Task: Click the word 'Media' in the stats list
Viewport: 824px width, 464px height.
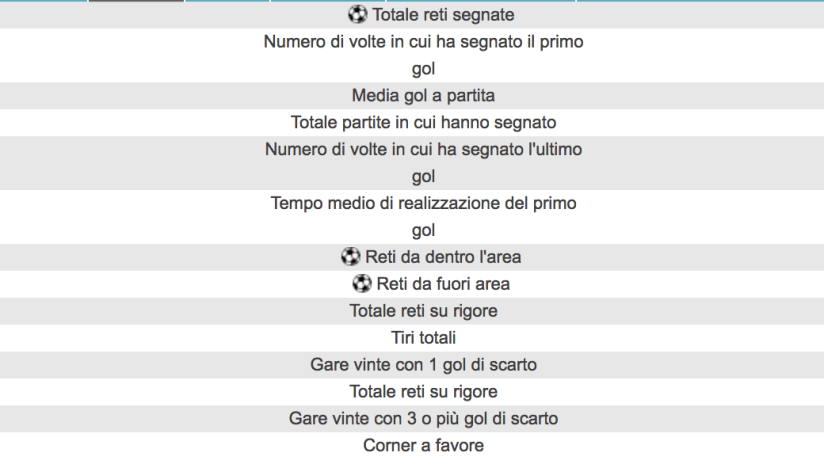Action: pos(374,96)
